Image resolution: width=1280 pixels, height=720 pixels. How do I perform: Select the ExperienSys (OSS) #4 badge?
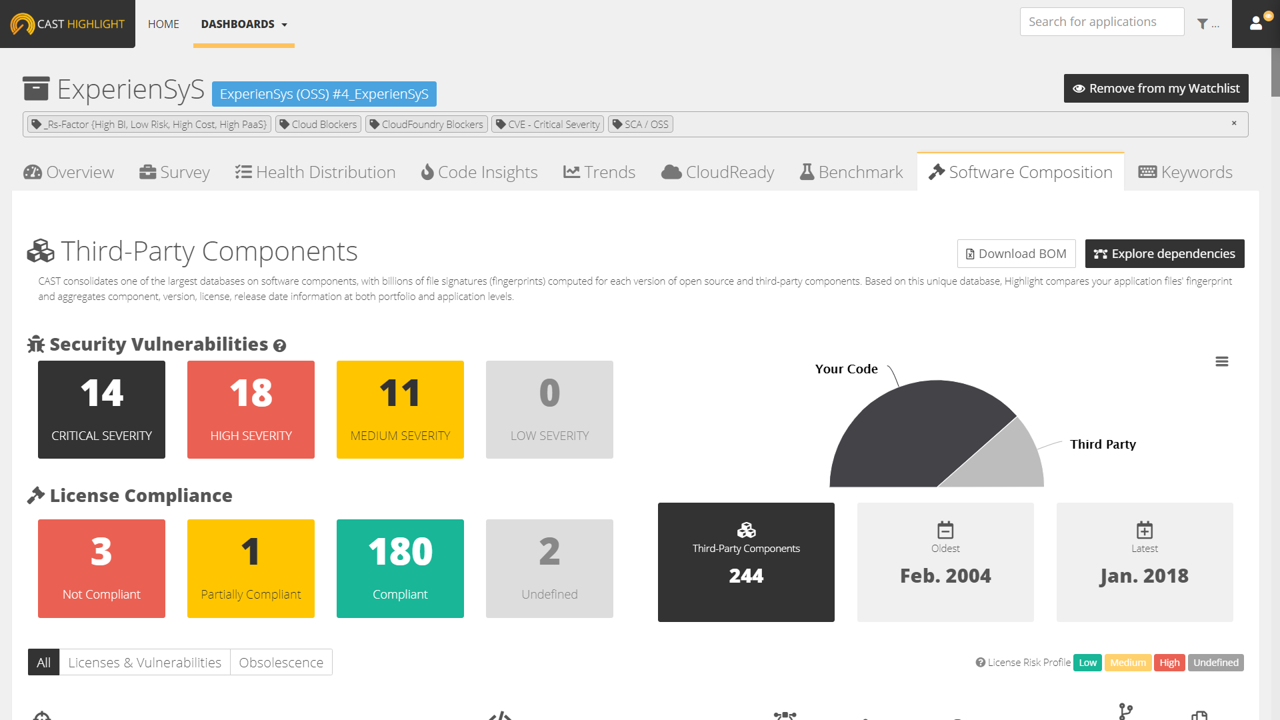[324, 94]
